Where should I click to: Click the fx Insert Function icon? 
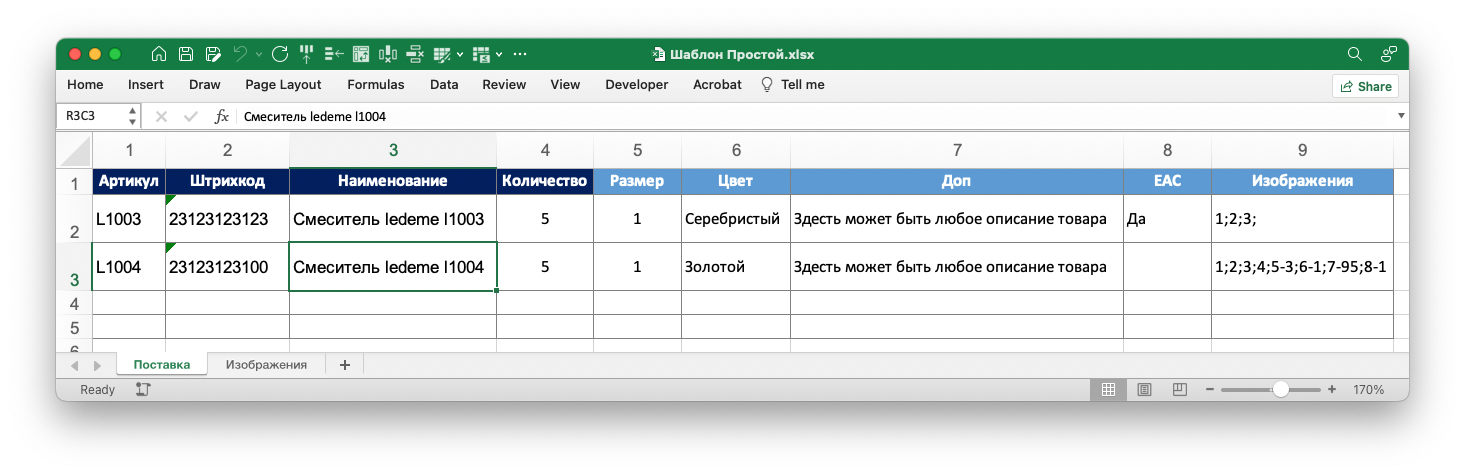tap(222, 117)
